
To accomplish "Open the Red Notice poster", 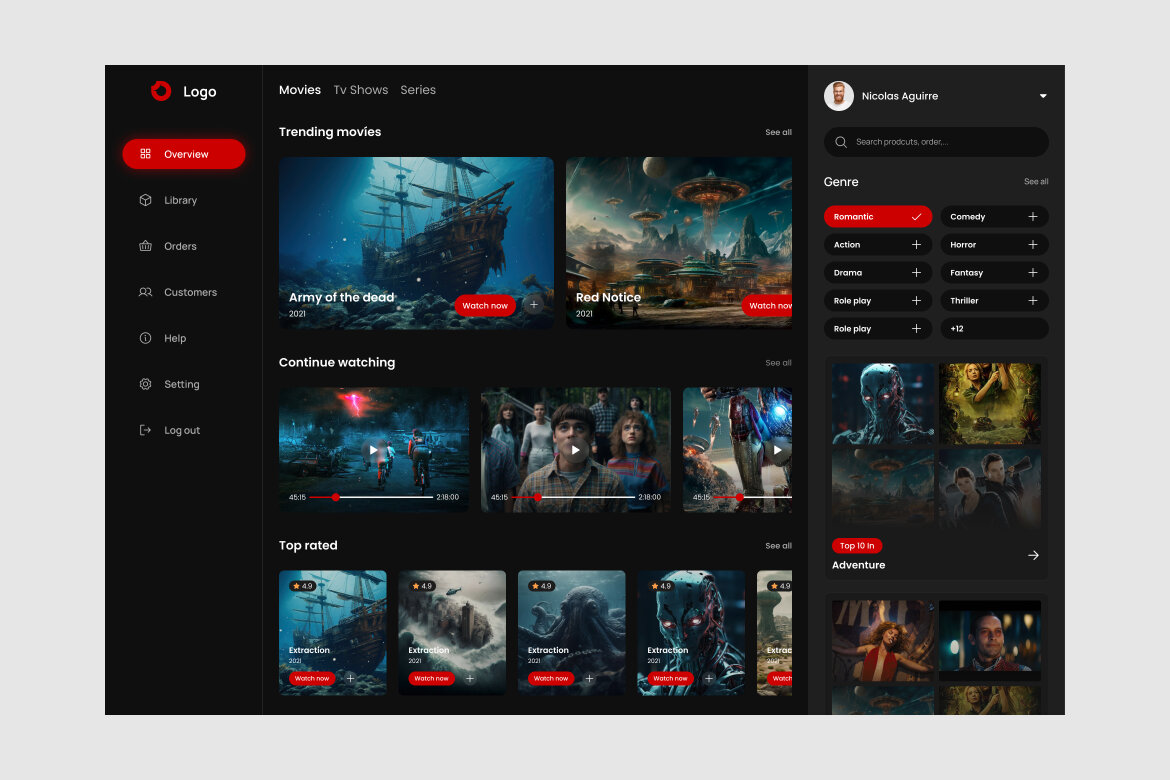I will (x=679, y=243).
